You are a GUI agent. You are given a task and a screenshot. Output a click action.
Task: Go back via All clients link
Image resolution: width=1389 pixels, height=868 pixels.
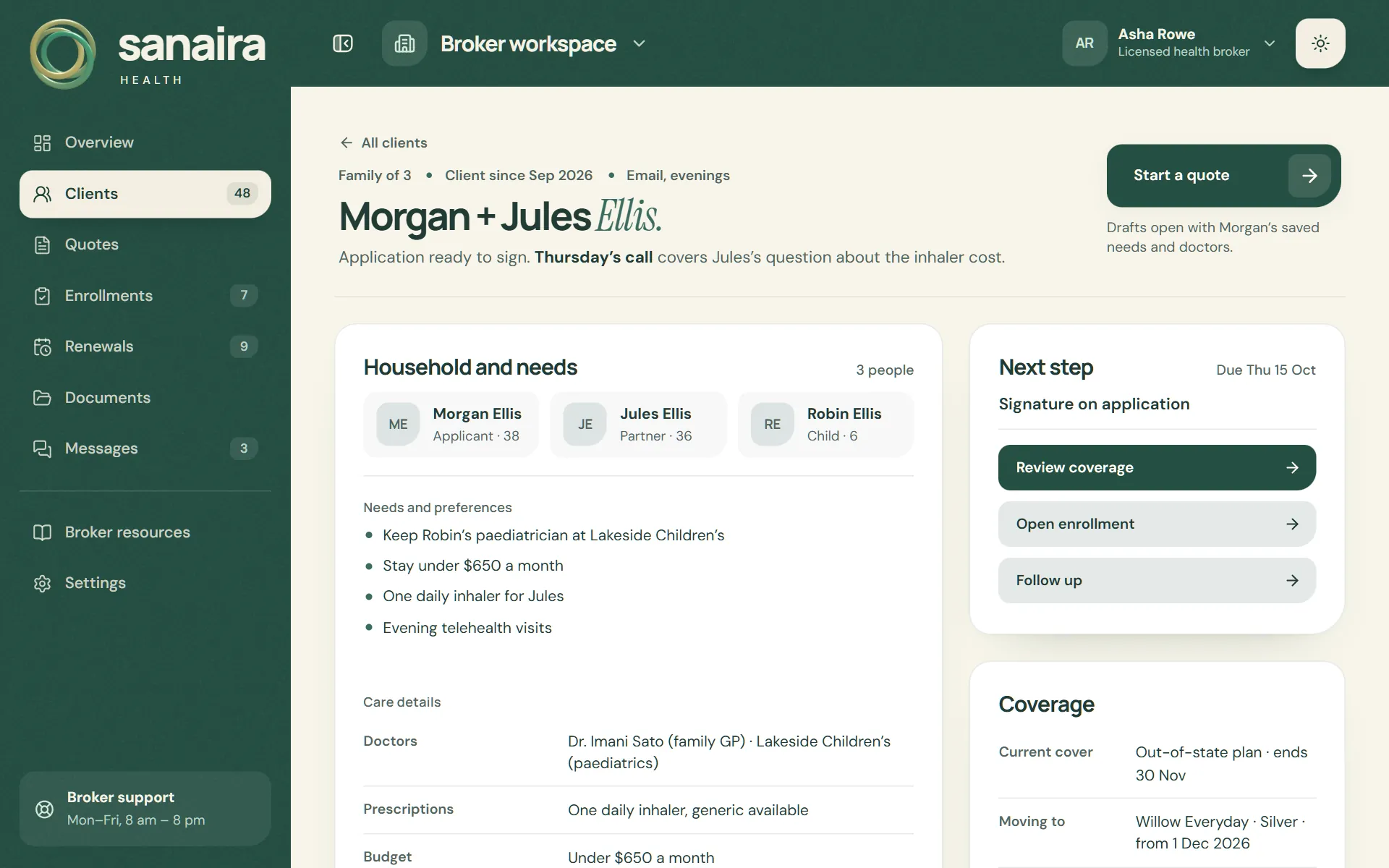(383, 142)
